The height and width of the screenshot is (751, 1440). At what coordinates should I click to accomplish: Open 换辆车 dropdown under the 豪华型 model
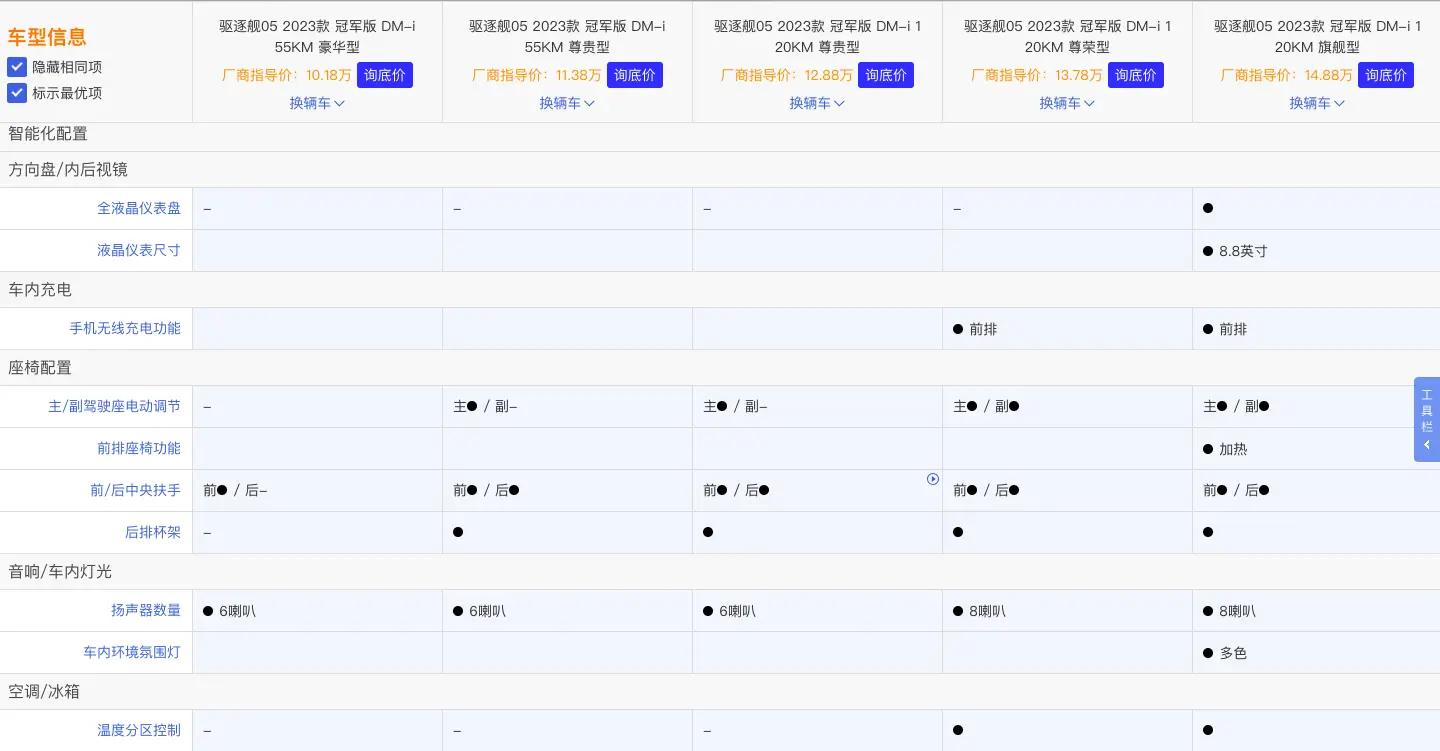(317, 103)
